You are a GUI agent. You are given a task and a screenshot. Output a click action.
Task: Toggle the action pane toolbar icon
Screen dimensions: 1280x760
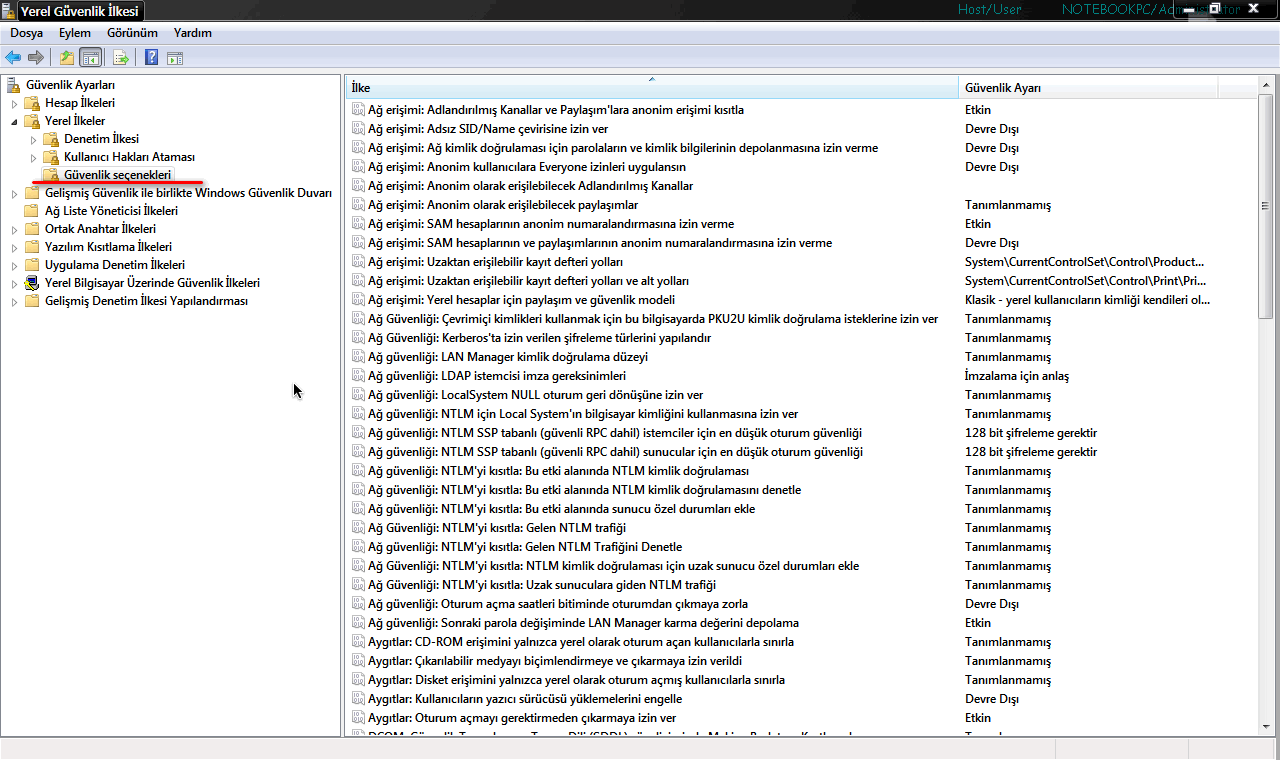(174, 57)
